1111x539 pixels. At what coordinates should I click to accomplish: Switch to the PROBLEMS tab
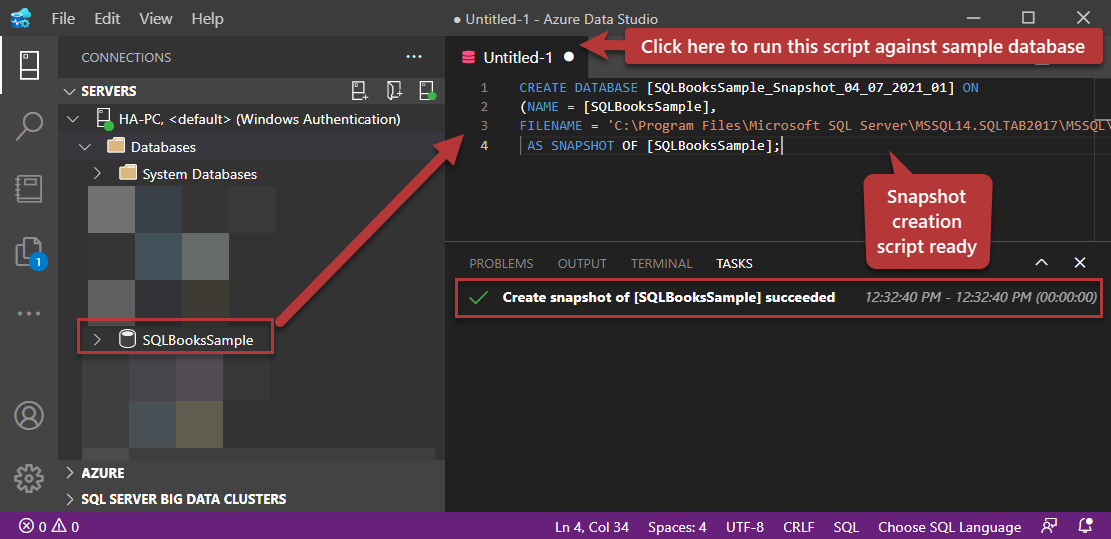coord(501,263)
